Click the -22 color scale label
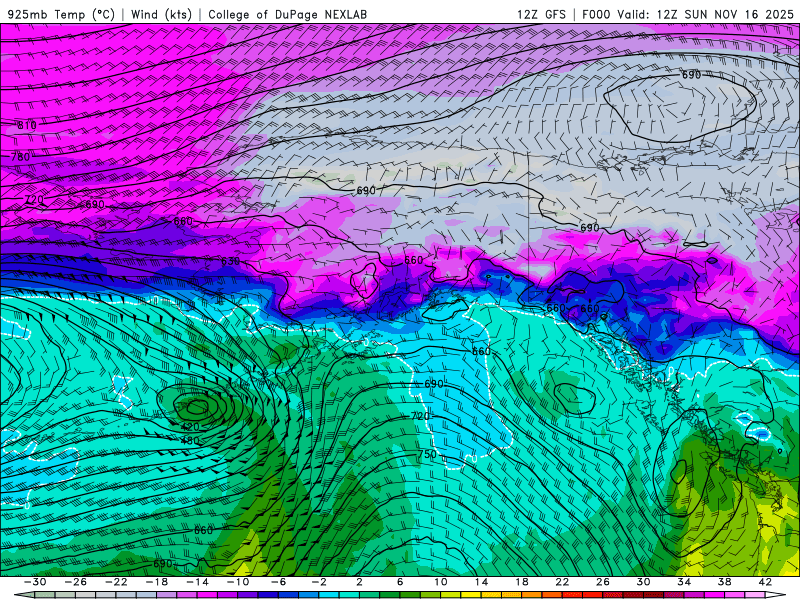 tap(116, 582)
